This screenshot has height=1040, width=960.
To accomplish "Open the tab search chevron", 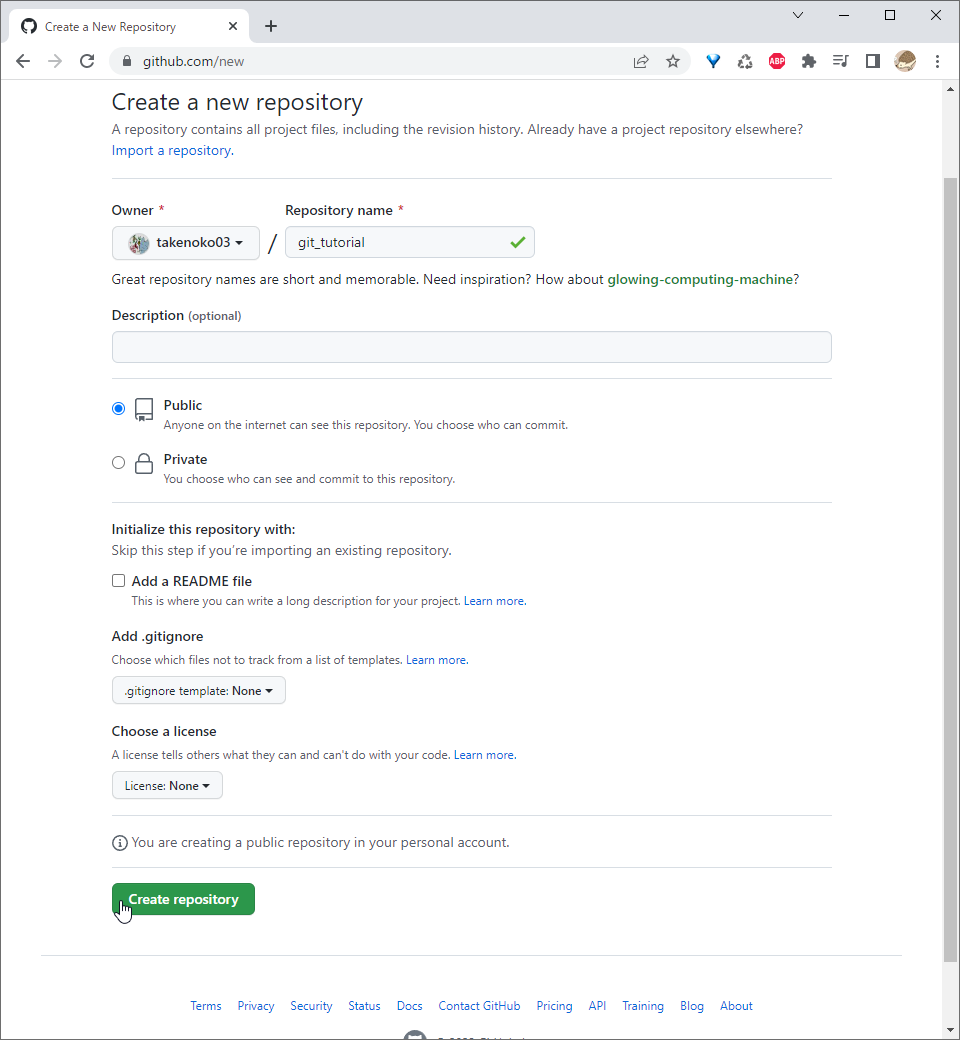I will click(x=798, y=15).
